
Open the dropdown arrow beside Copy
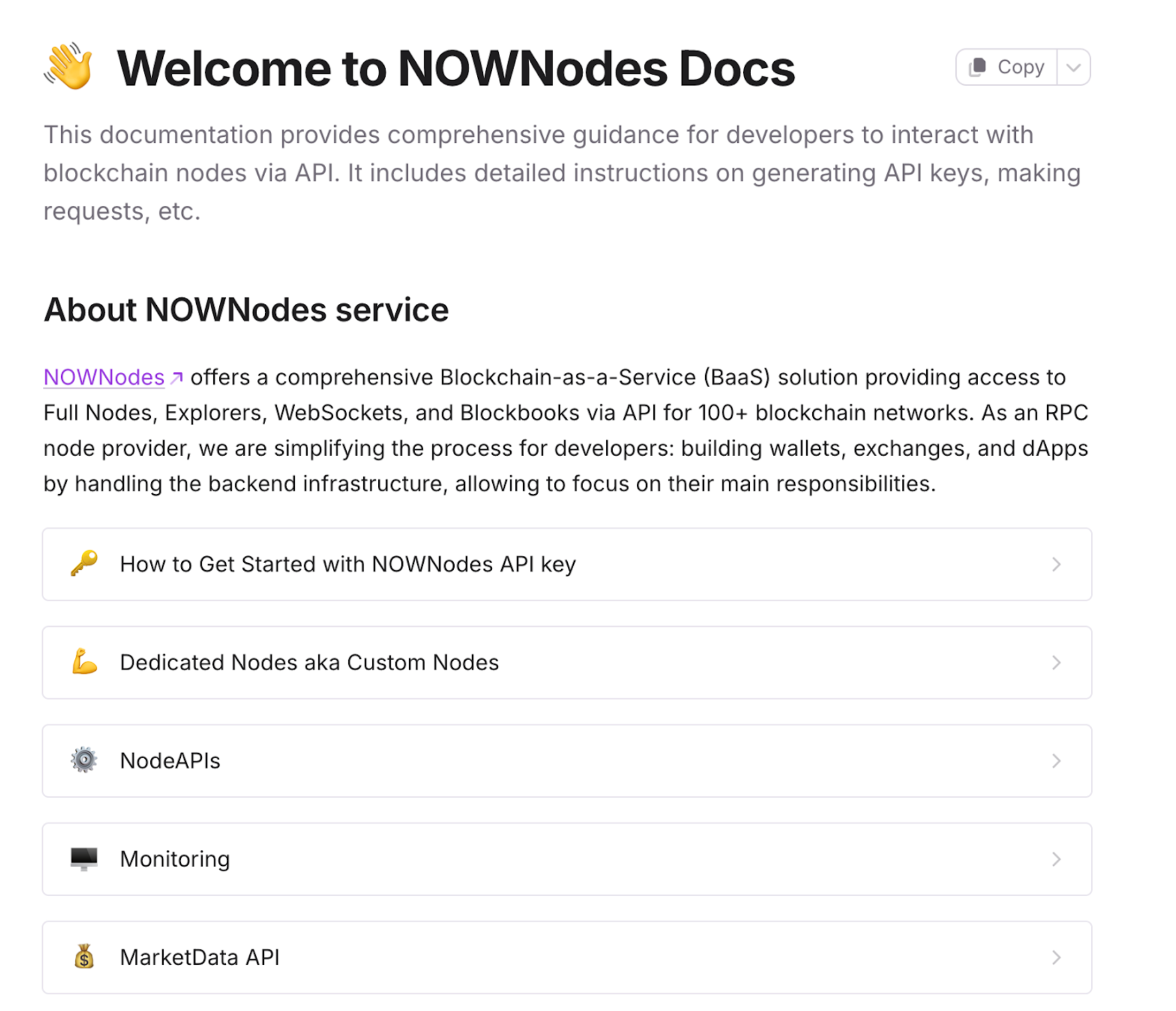1074,67
